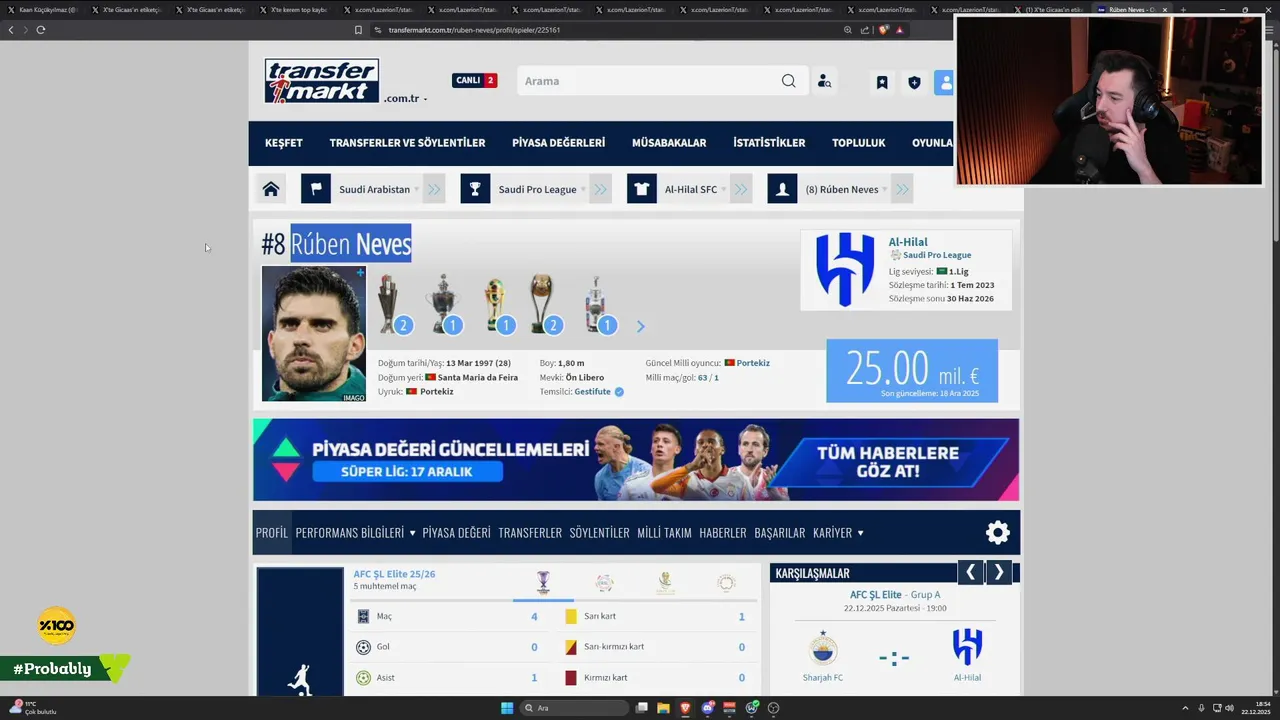Open the Windows Start menu
The image size is (1280, 720).
507,708
